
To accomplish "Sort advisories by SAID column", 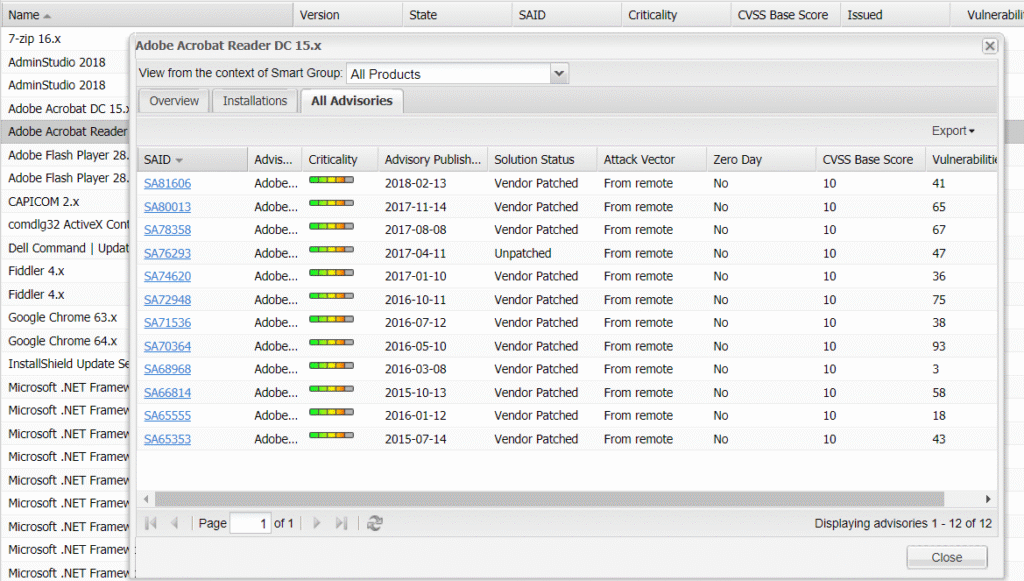I will coord(192,160).
